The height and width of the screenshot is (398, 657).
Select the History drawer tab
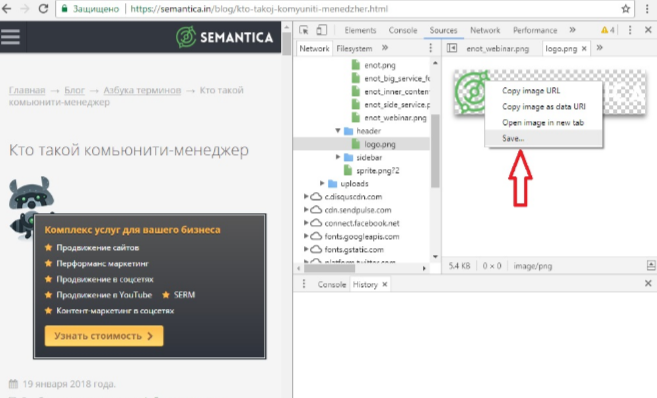[x=365, y=284]
